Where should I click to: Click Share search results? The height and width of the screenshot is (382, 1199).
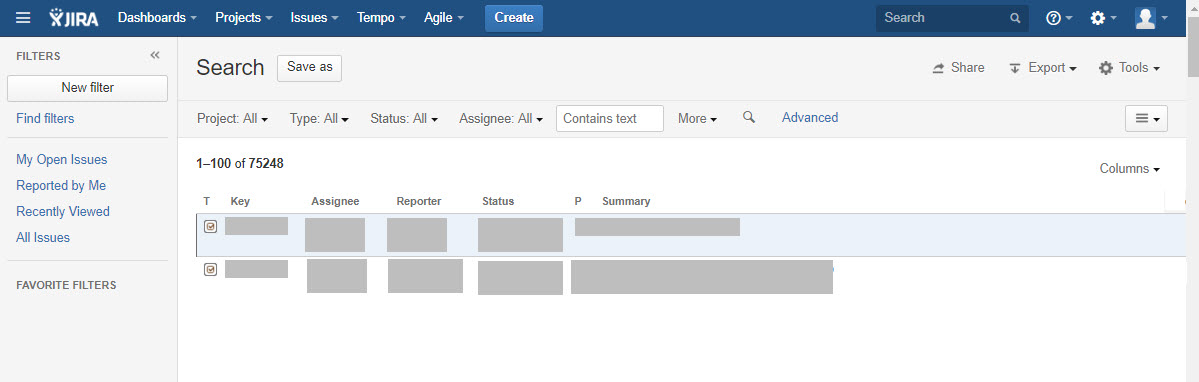tap(958, 68)
